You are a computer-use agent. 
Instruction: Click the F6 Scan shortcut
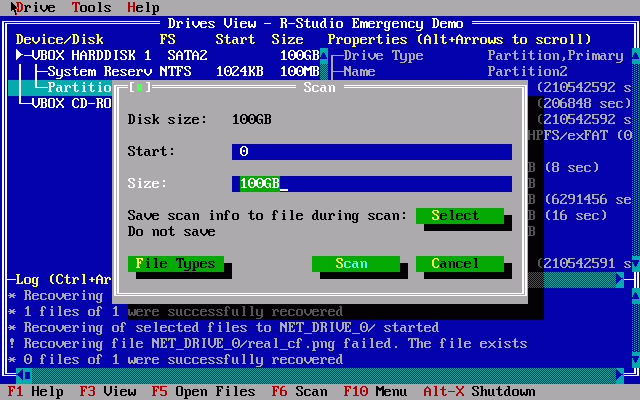300,392
